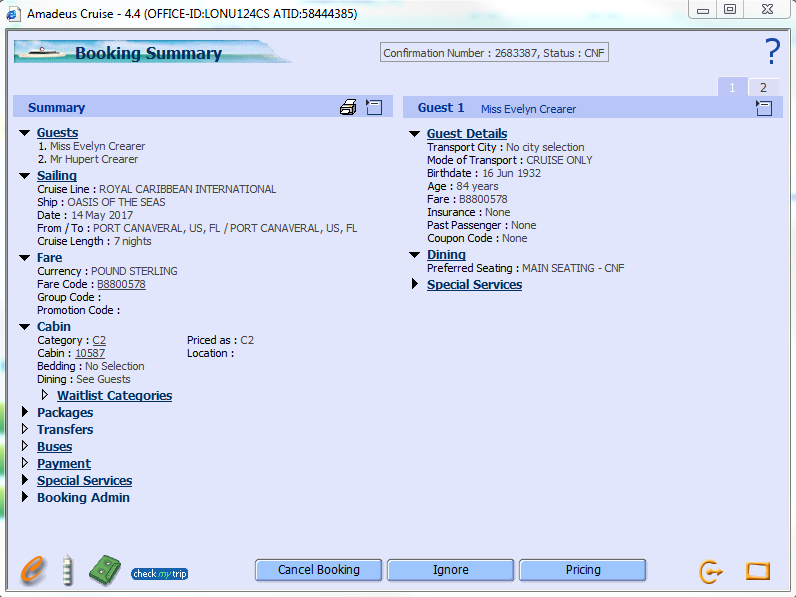Click the Booking Admin heading

tap(83, 498)
